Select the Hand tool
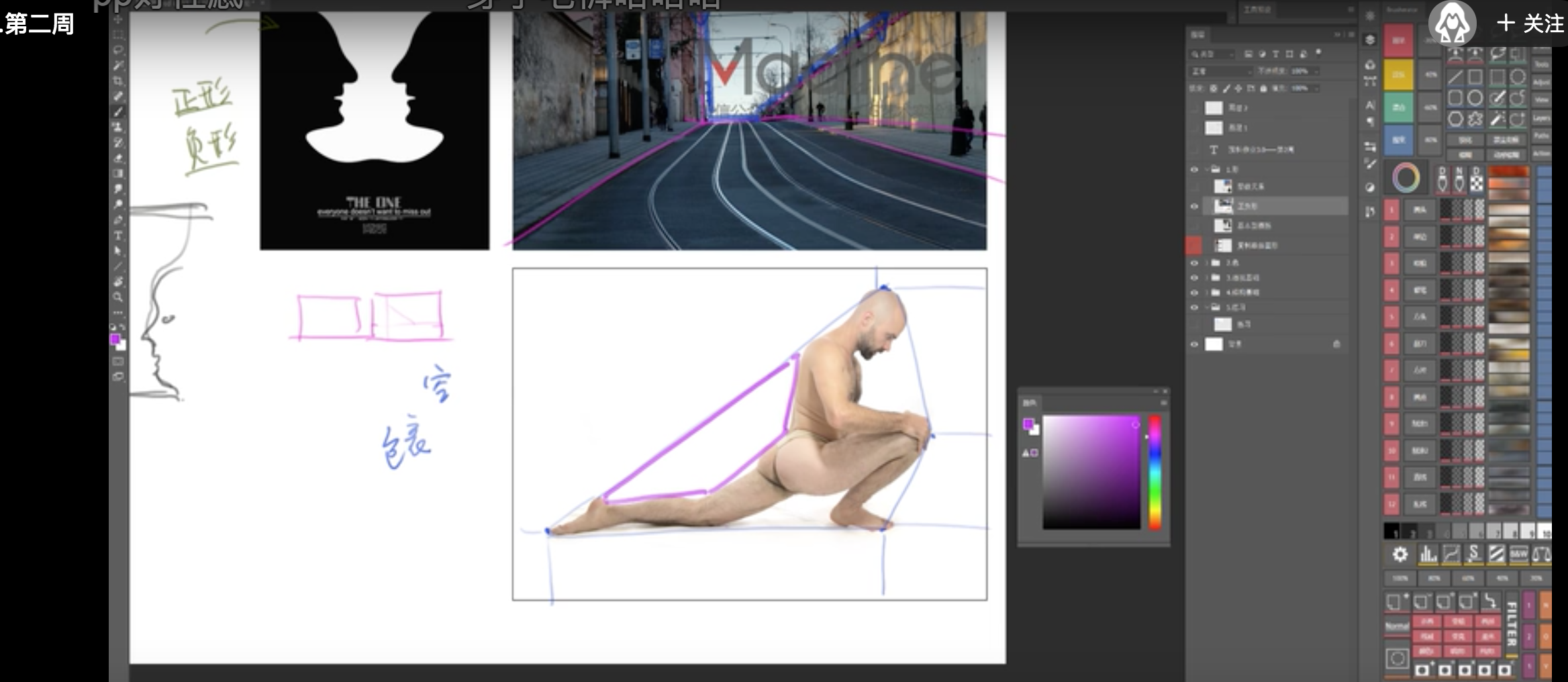The width and height of the screenshot is (1568, 682). point(118,281)
